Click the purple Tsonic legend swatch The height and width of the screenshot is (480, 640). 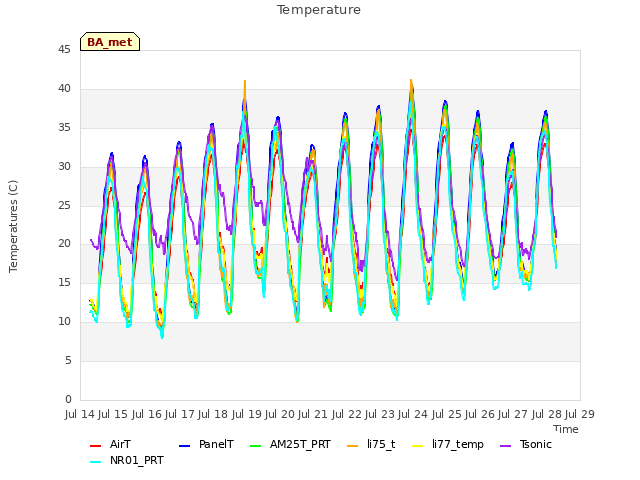coord(505,446)
